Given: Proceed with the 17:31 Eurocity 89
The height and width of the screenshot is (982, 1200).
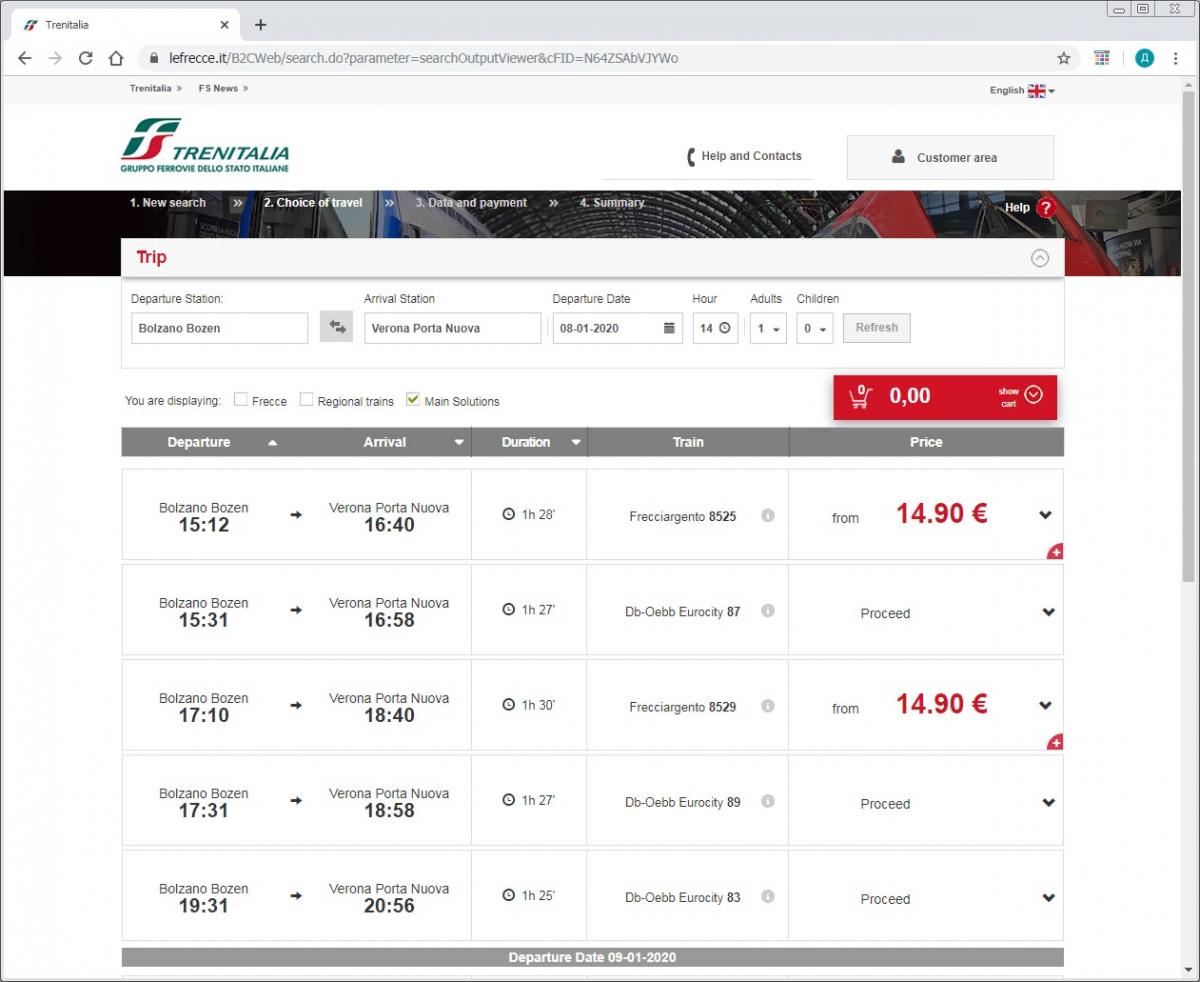Looking at the screenshot, I should (885, 803).
